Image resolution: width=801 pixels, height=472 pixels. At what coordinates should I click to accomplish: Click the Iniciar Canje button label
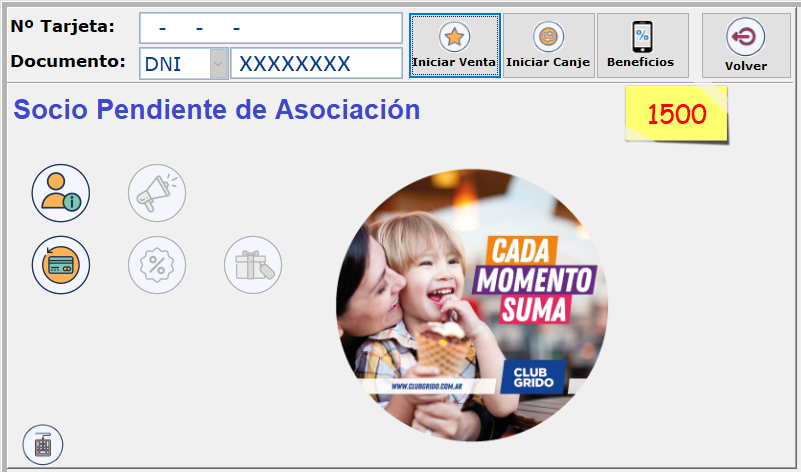point(548,62)
